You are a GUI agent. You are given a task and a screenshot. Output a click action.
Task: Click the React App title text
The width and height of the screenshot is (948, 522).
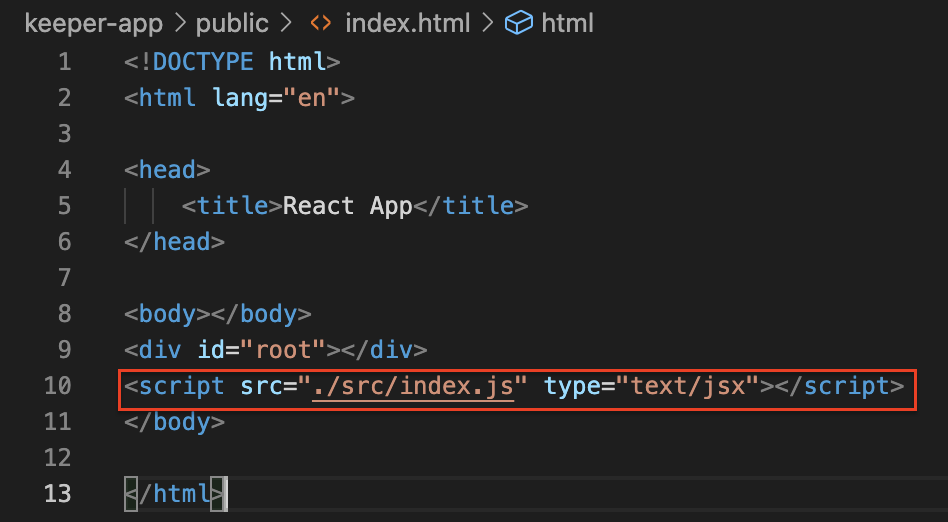click(x=348, y=207)
